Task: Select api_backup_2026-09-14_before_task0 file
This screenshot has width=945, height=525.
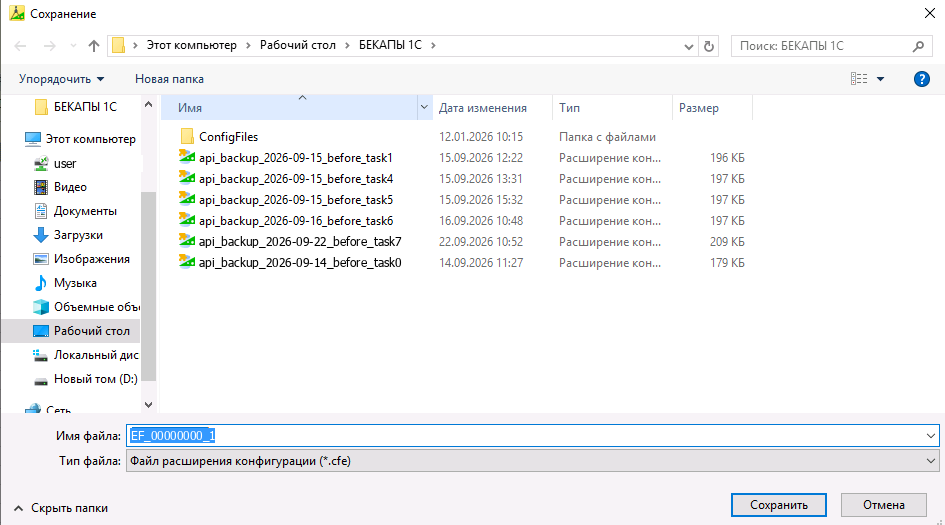Action: (300, 263)
